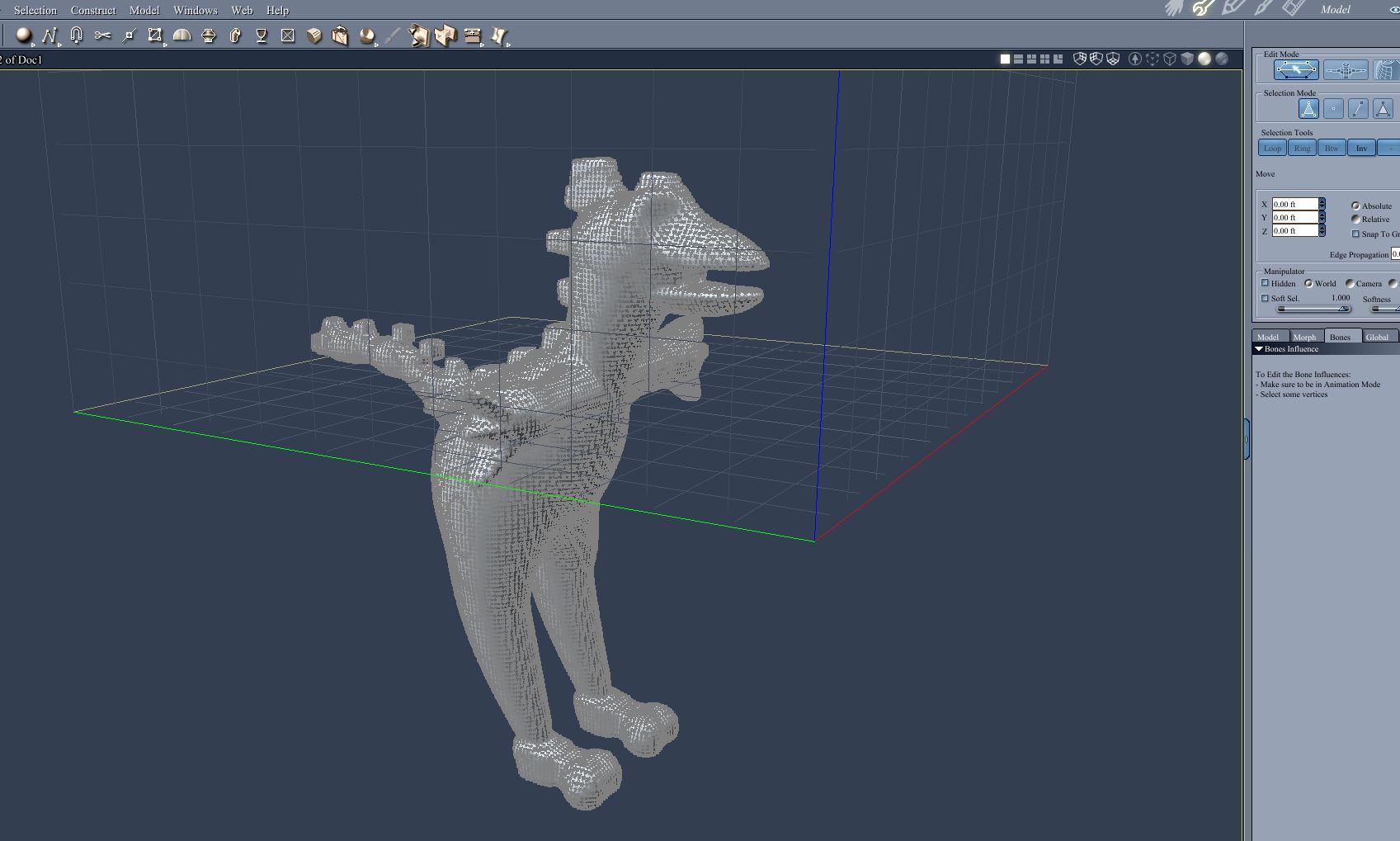Click the Loop selection button

(1272, 148)
